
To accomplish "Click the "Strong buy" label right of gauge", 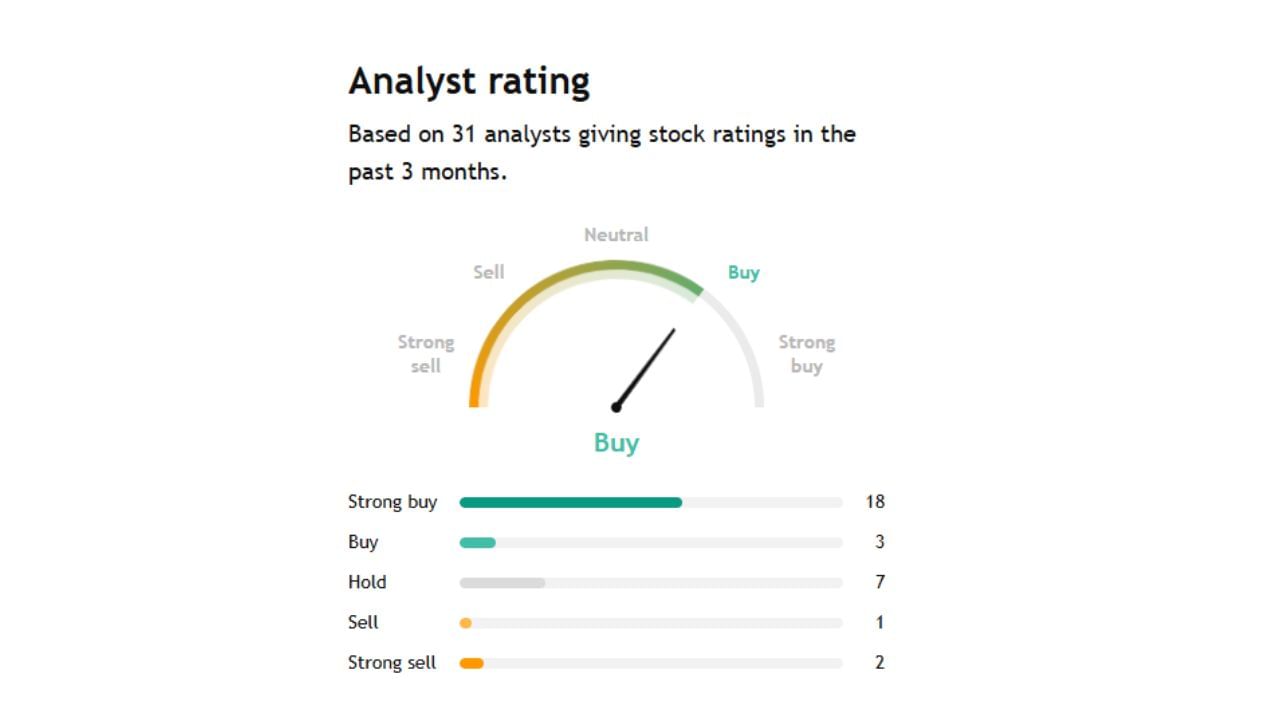I will [x=806, y=354].
